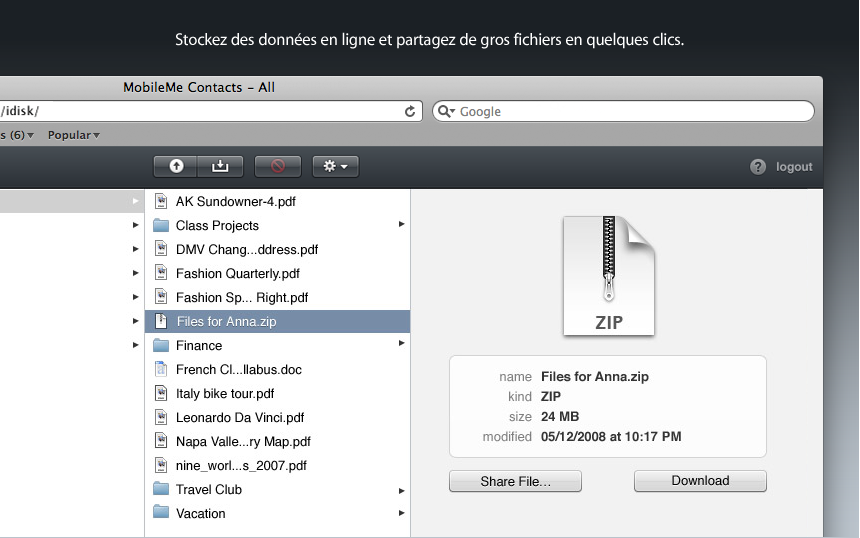Click the /idisk/ address bar
The image size is (860, 538).
[210, 111]
